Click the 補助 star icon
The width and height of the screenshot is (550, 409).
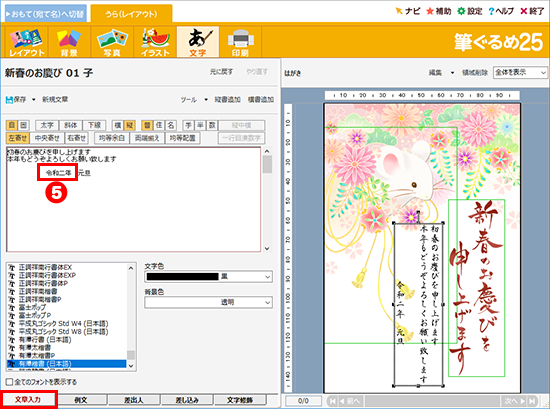pyautogui.click(x=430, y=11)
